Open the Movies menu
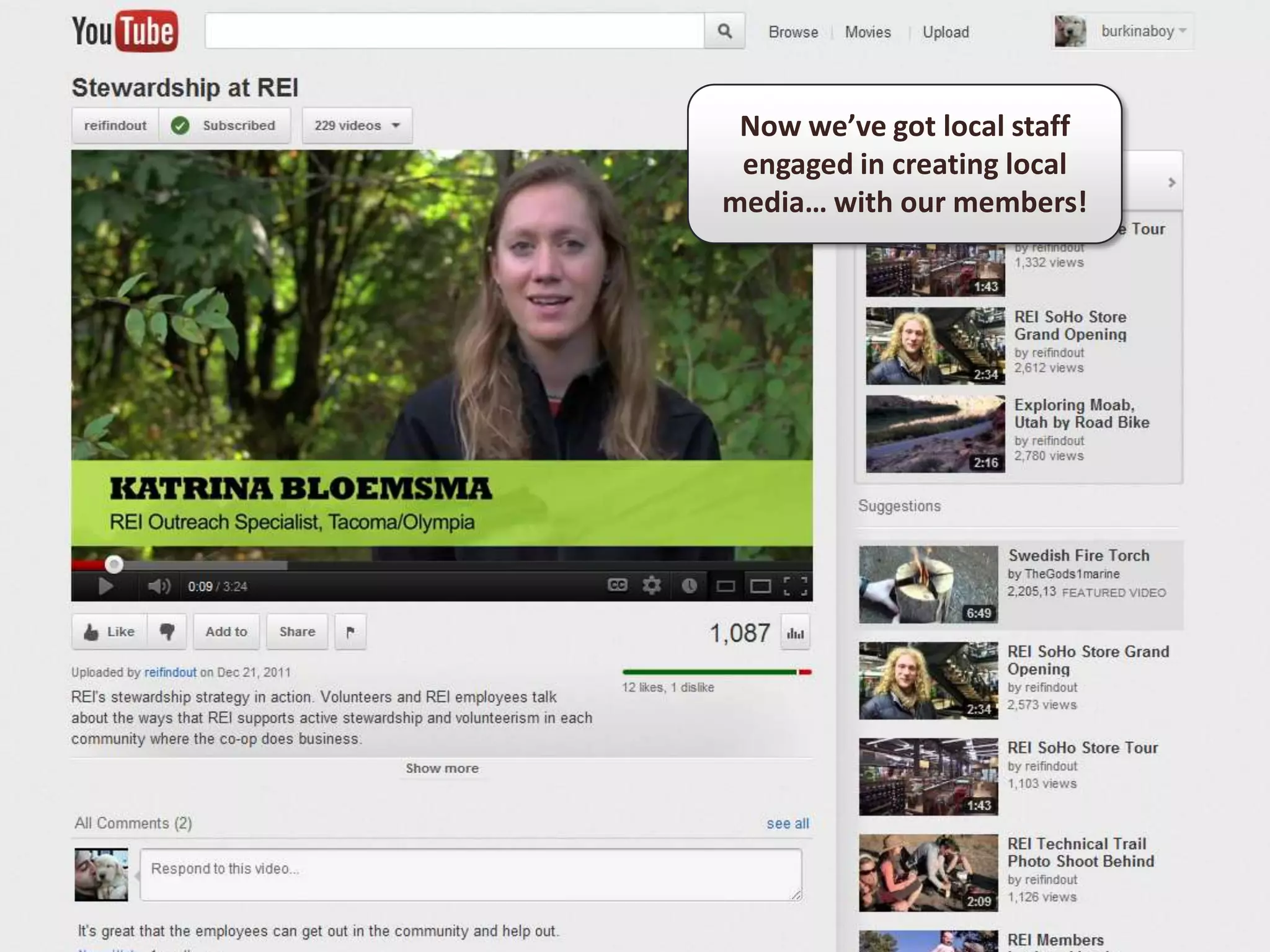The image size is (1270, 952). click(x=868, y=32)
